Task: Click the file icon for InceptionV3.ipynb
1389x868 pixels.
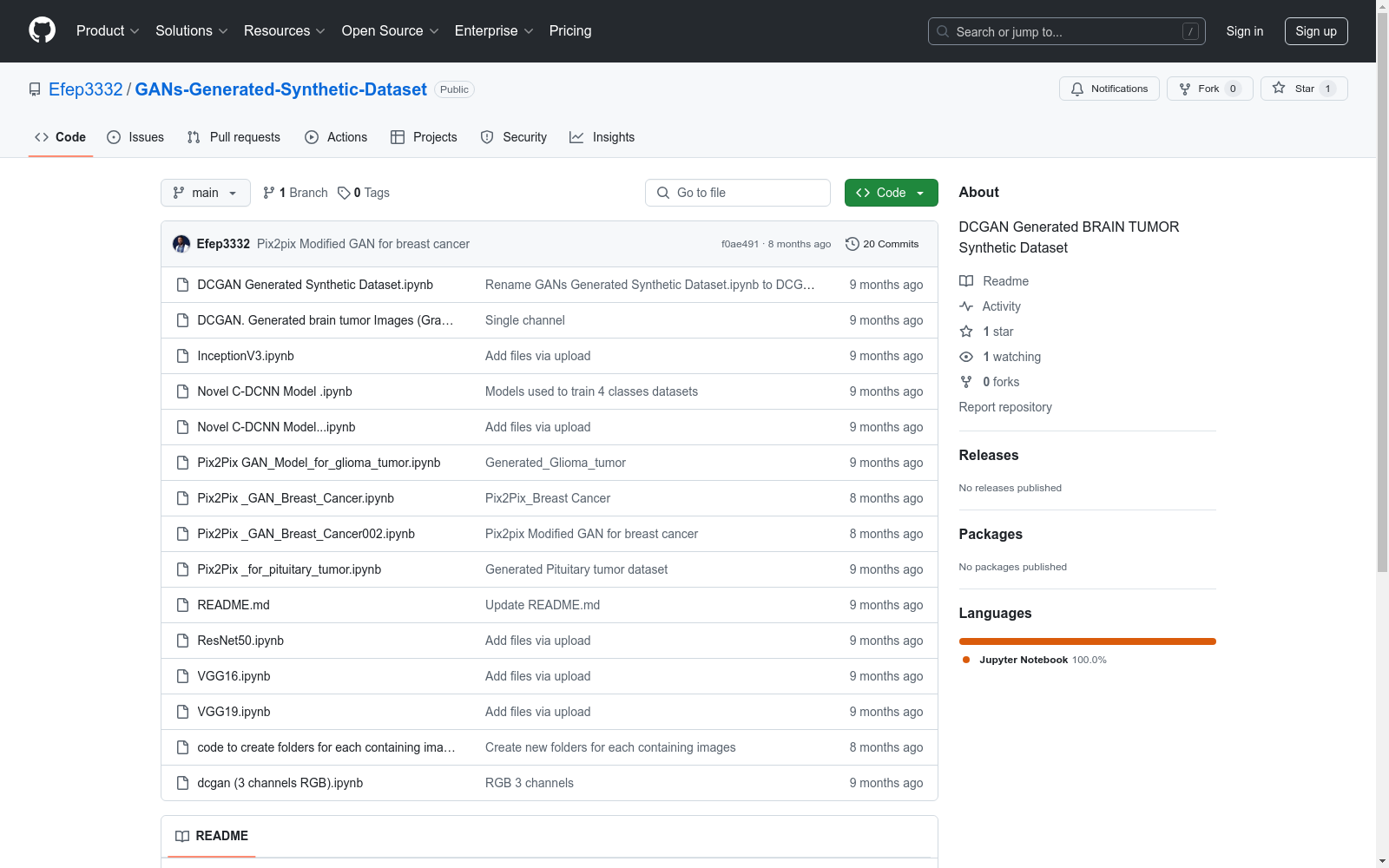Action: (x=182, y=356)
